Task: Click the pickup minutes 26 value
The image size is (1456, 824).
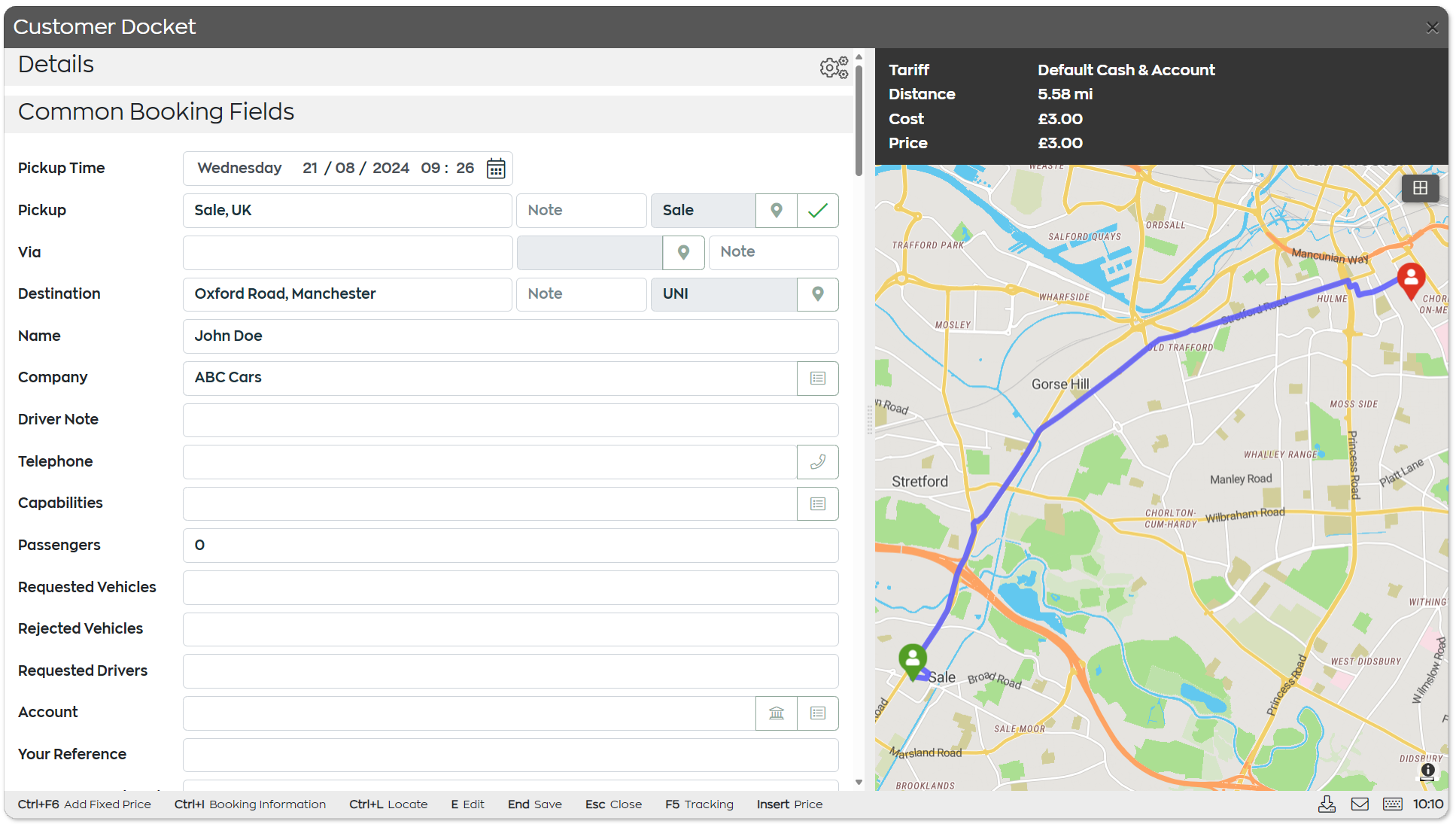Action: point(465,169)
